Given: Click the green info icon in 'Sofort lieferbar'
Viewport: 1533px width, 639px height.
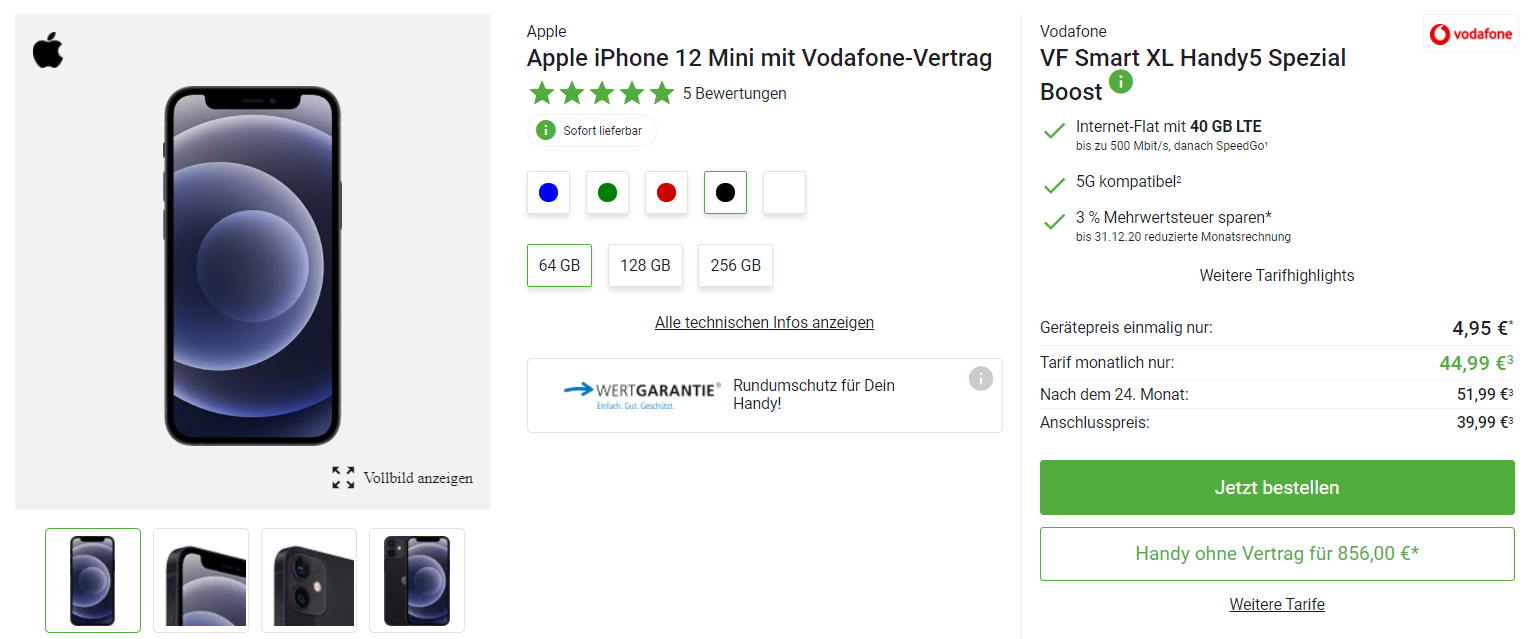Looking at the screenshot, I should (545, 130).
